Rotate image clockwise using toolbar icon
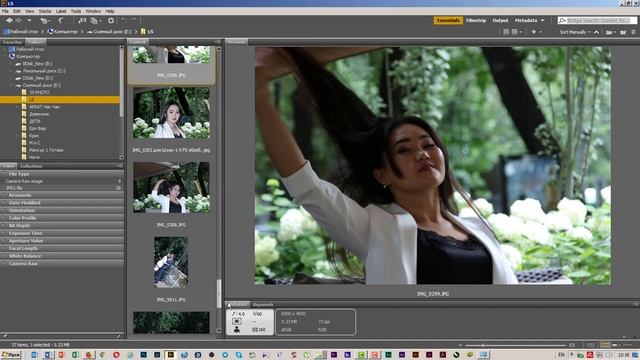The width and height of the screenshot is (640, 360). point(133,20)
